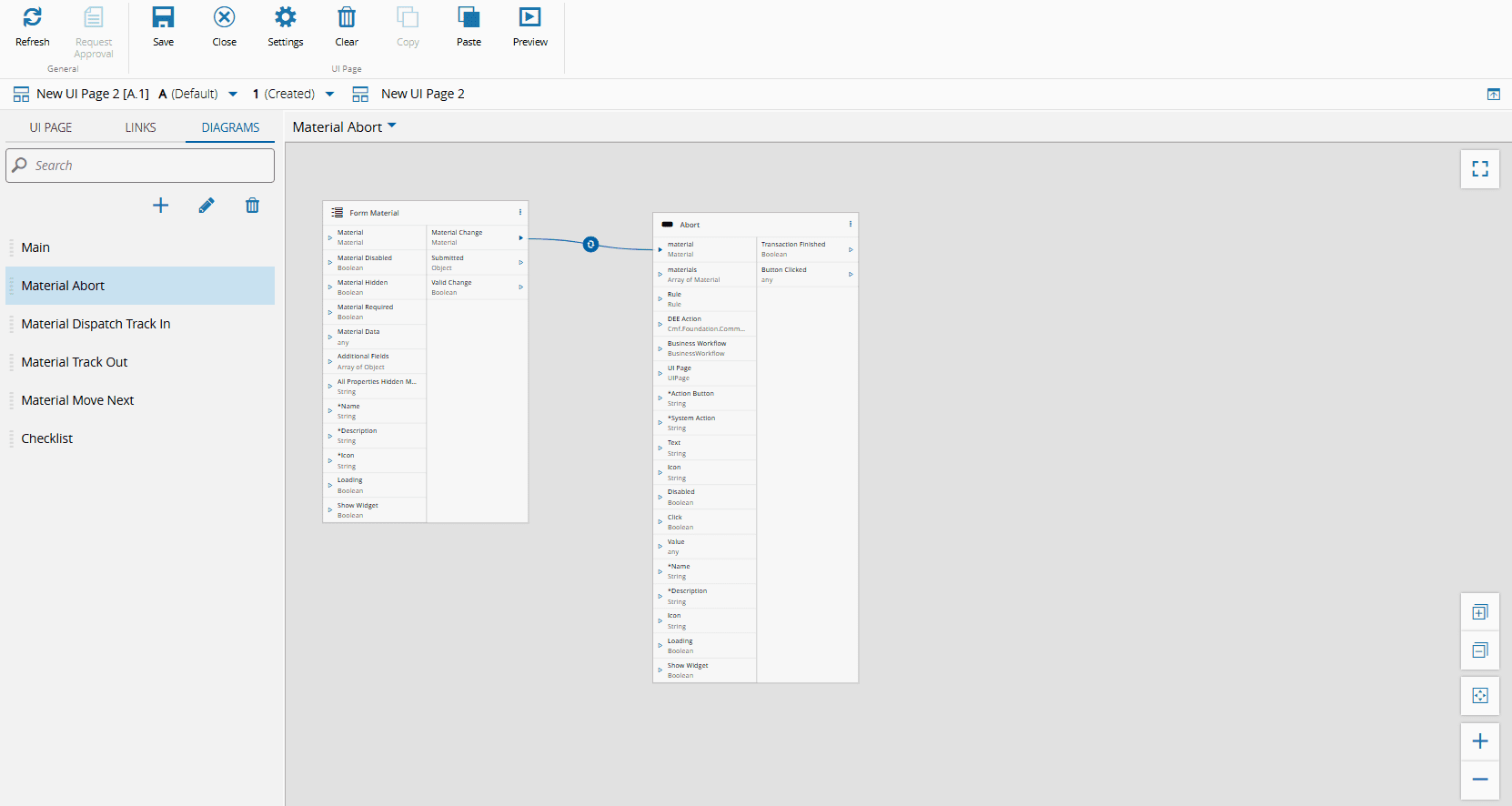Switch to the UI PAGE tab

coord(51,127)
